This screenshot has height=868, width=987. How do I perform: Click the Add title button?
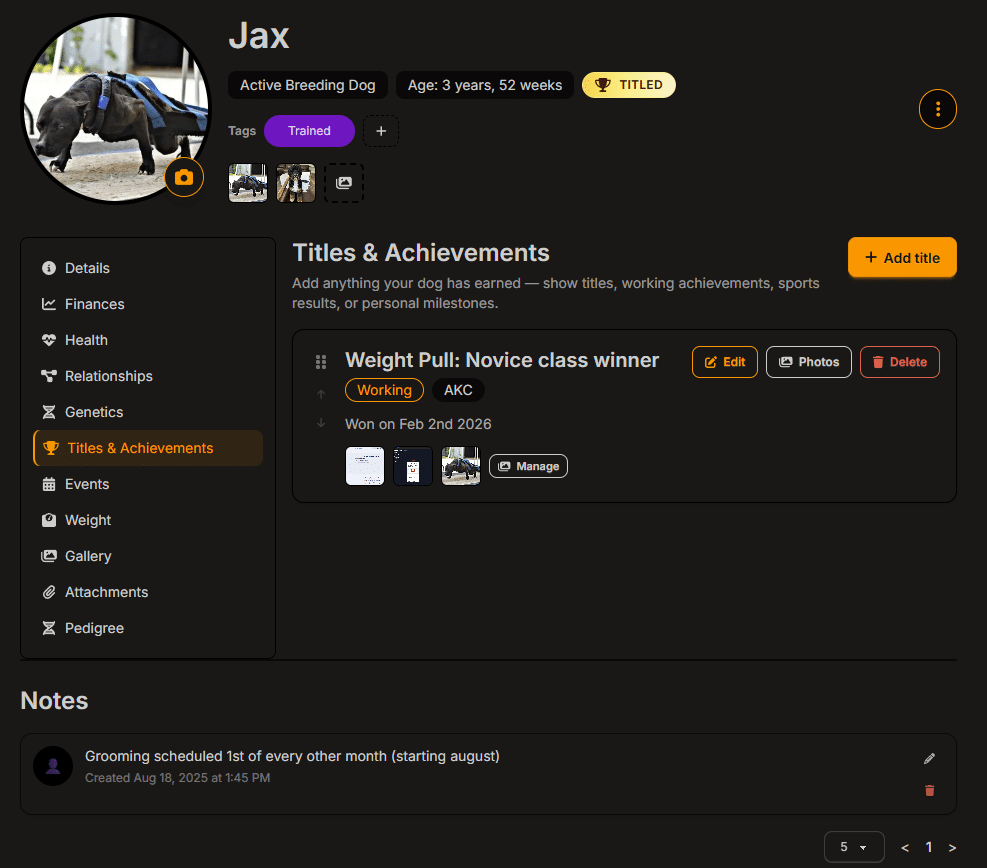tap(902, 258)
